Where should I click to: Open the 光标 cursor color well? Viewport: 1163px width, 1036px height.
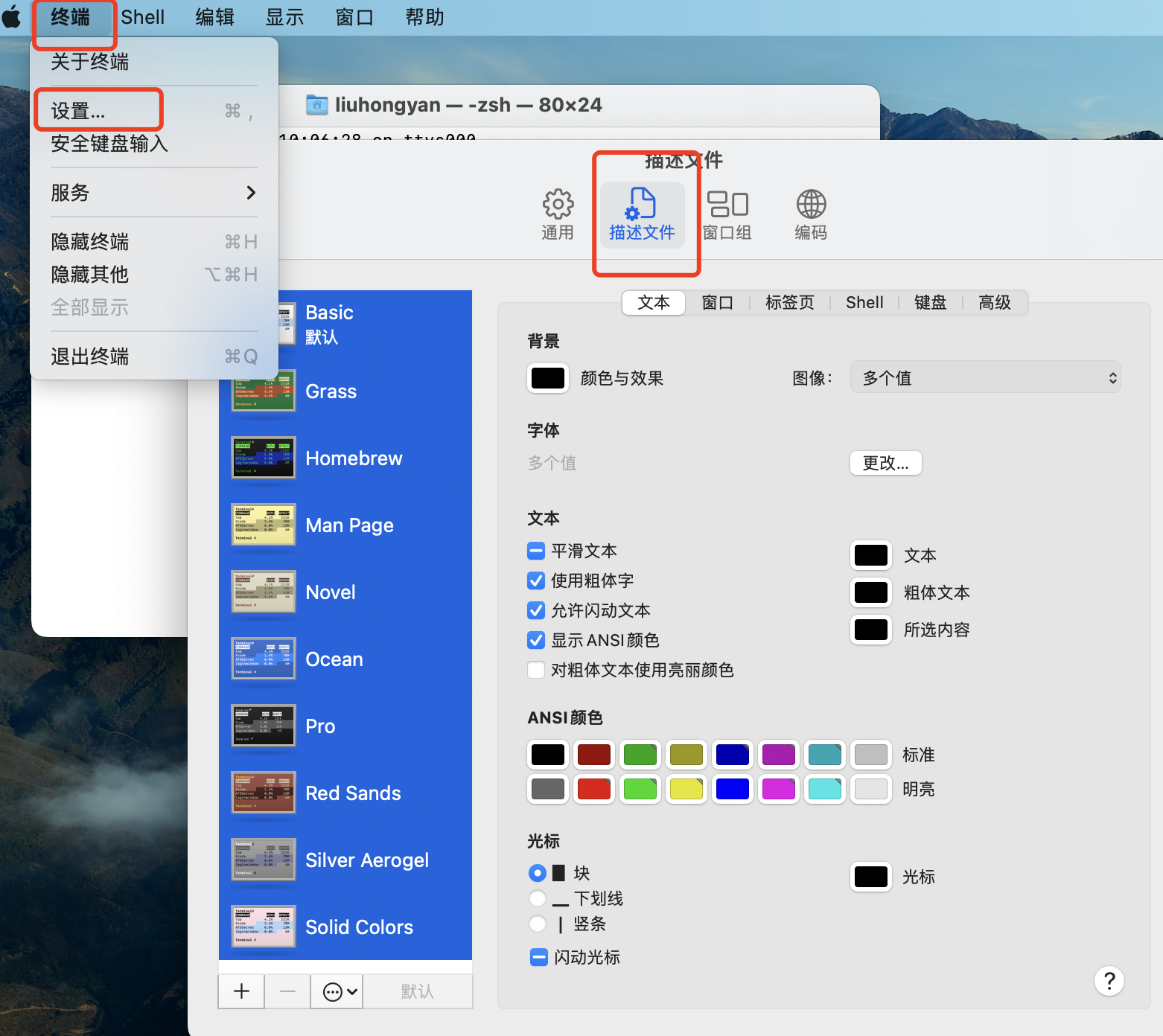tap(871, 877)
